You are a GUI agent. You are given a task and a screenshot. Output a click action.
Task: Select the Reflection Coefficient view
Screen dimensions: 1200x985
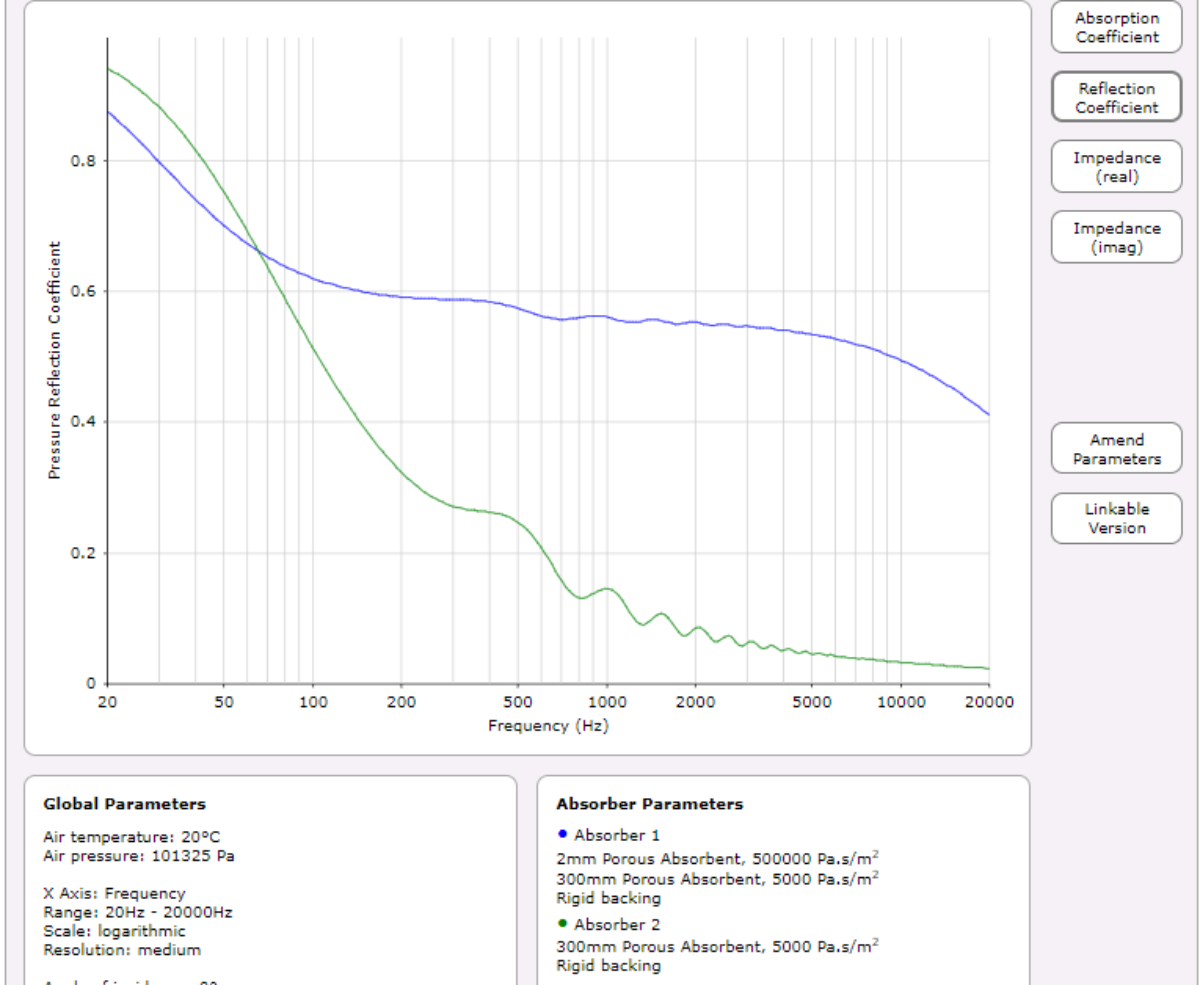tap(1116, 98)
